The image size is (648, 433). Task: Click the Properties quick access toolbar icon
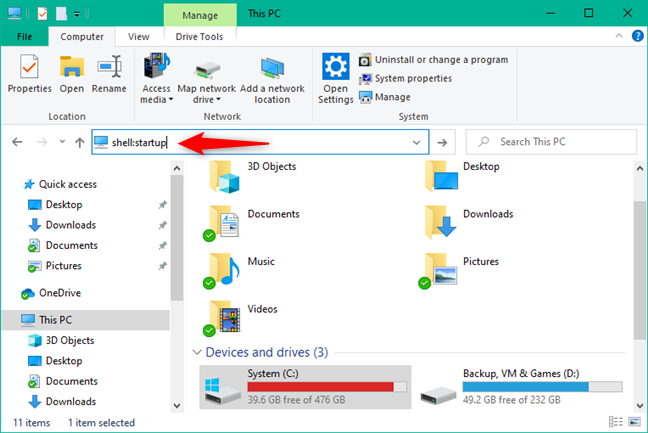[x=42, y=14]
